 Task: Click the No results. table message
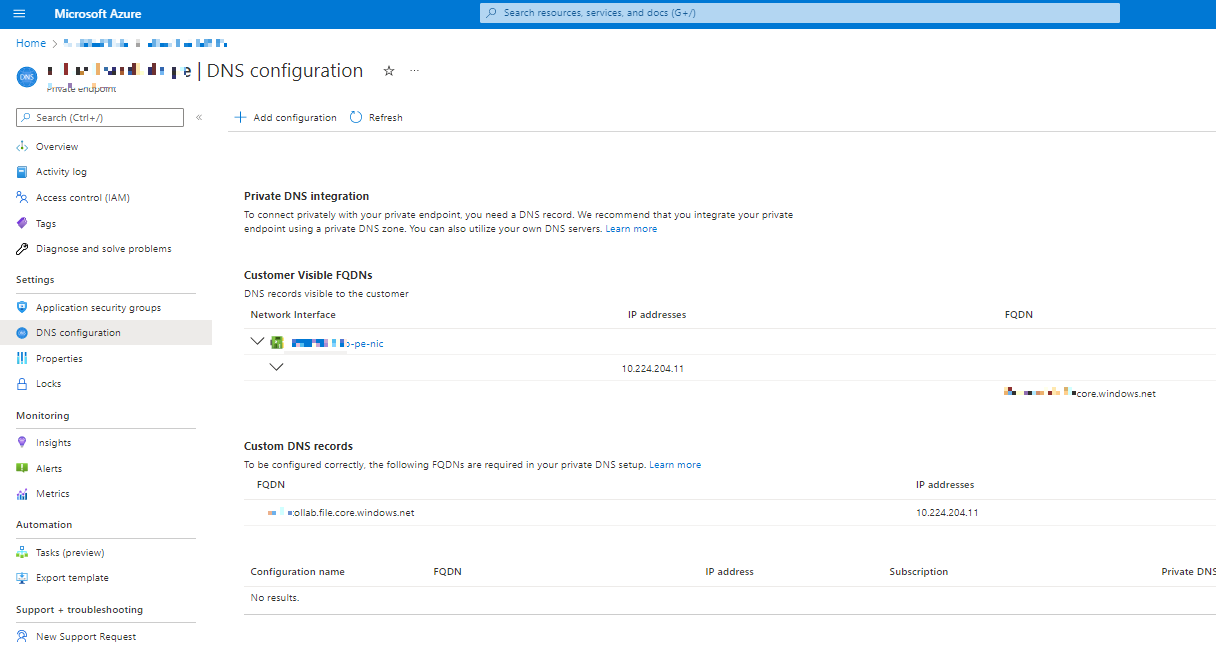pyautogui.click(x=275, y=598)
